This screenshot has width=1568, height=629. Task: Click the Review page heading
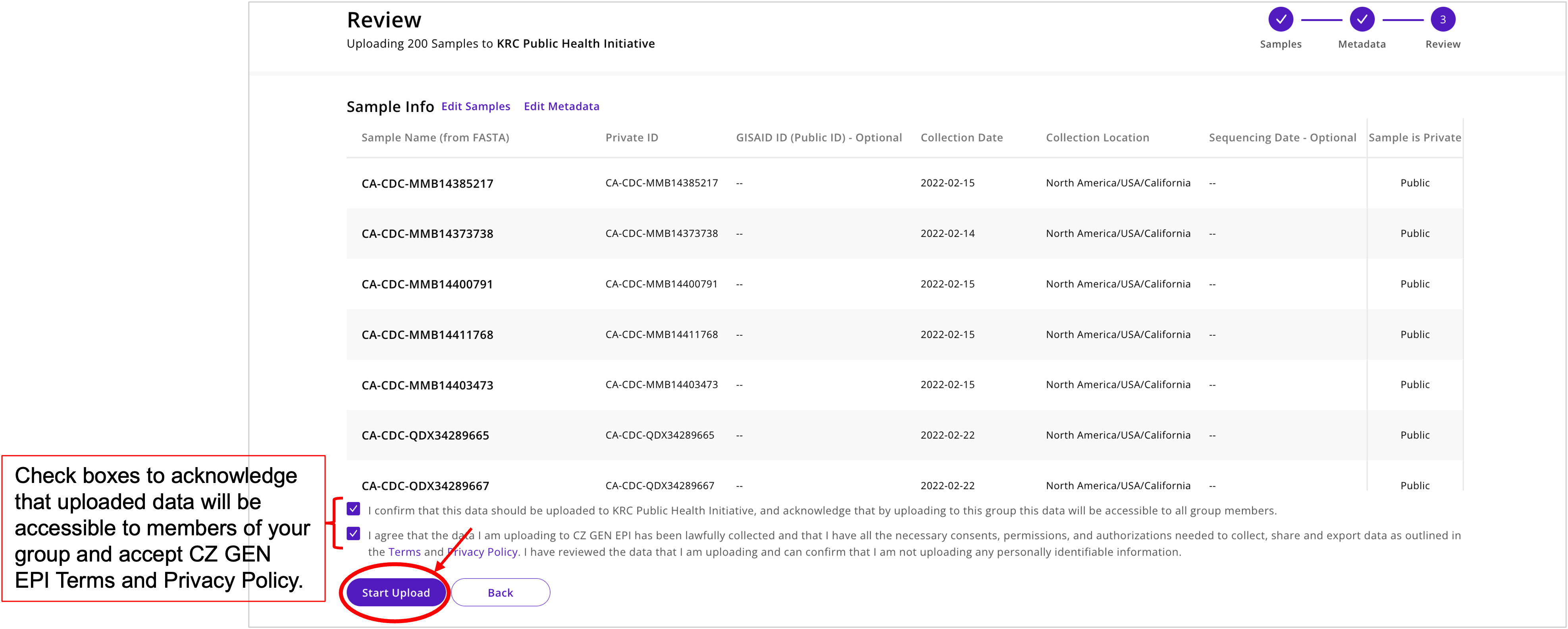(383, 20)
